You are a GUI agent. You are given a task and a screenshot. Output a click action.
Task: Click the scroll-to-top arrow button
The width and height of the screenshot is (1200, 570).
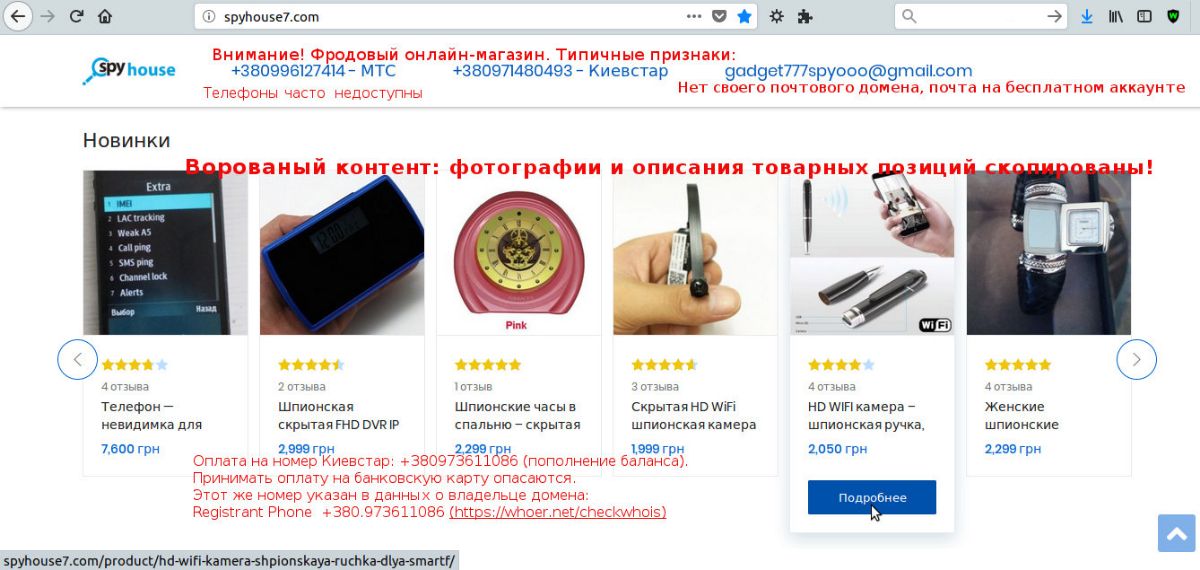1177,533
